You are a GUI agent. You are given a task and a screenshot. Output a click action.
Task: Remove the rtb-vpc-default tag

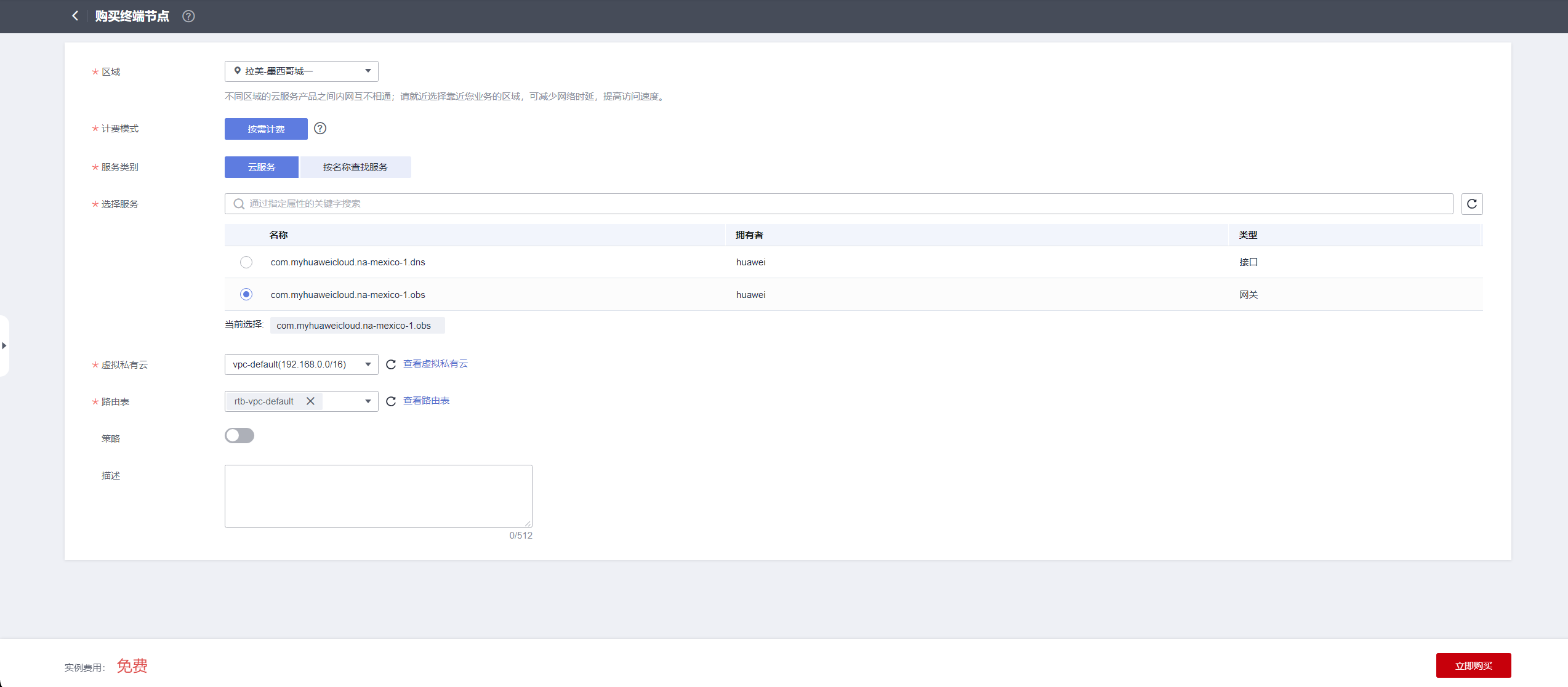[310, 401]
